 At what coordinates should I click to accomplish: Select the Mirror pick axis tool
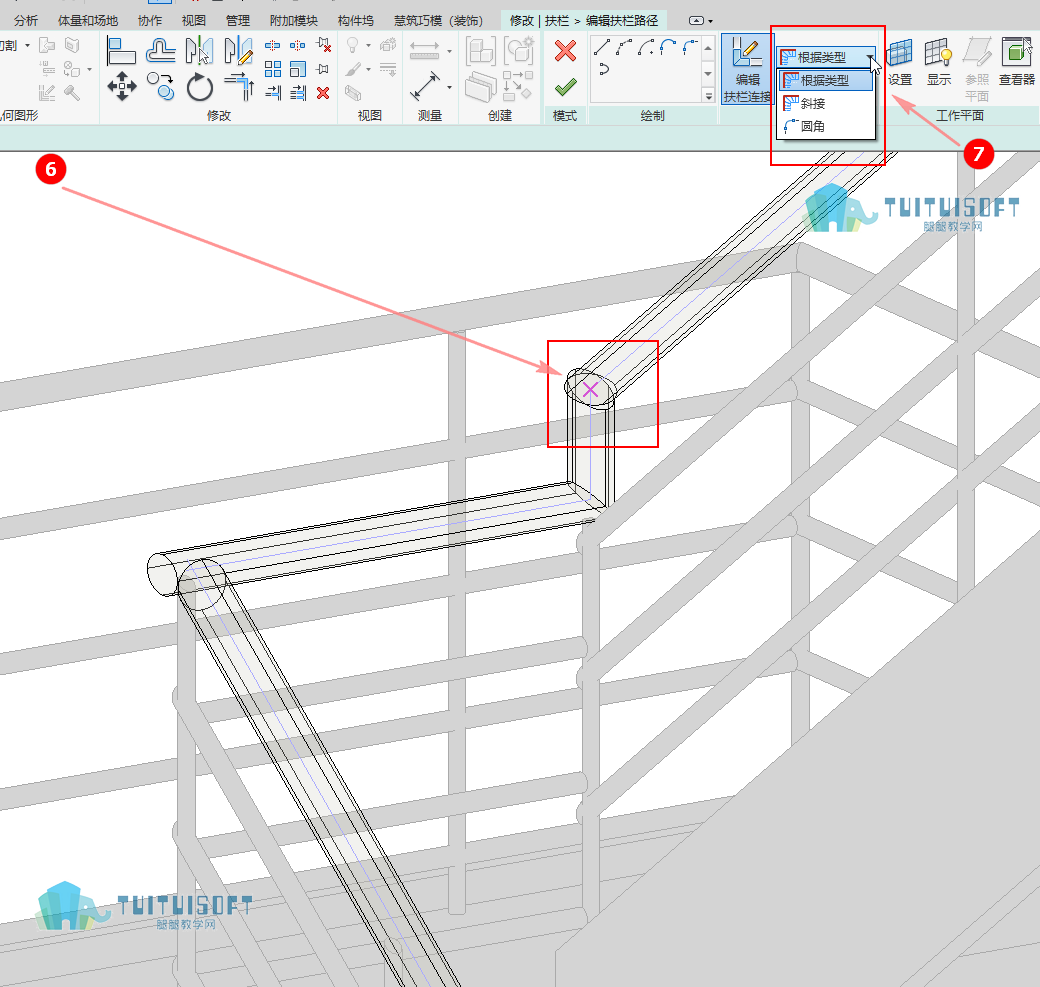[200, 51]
